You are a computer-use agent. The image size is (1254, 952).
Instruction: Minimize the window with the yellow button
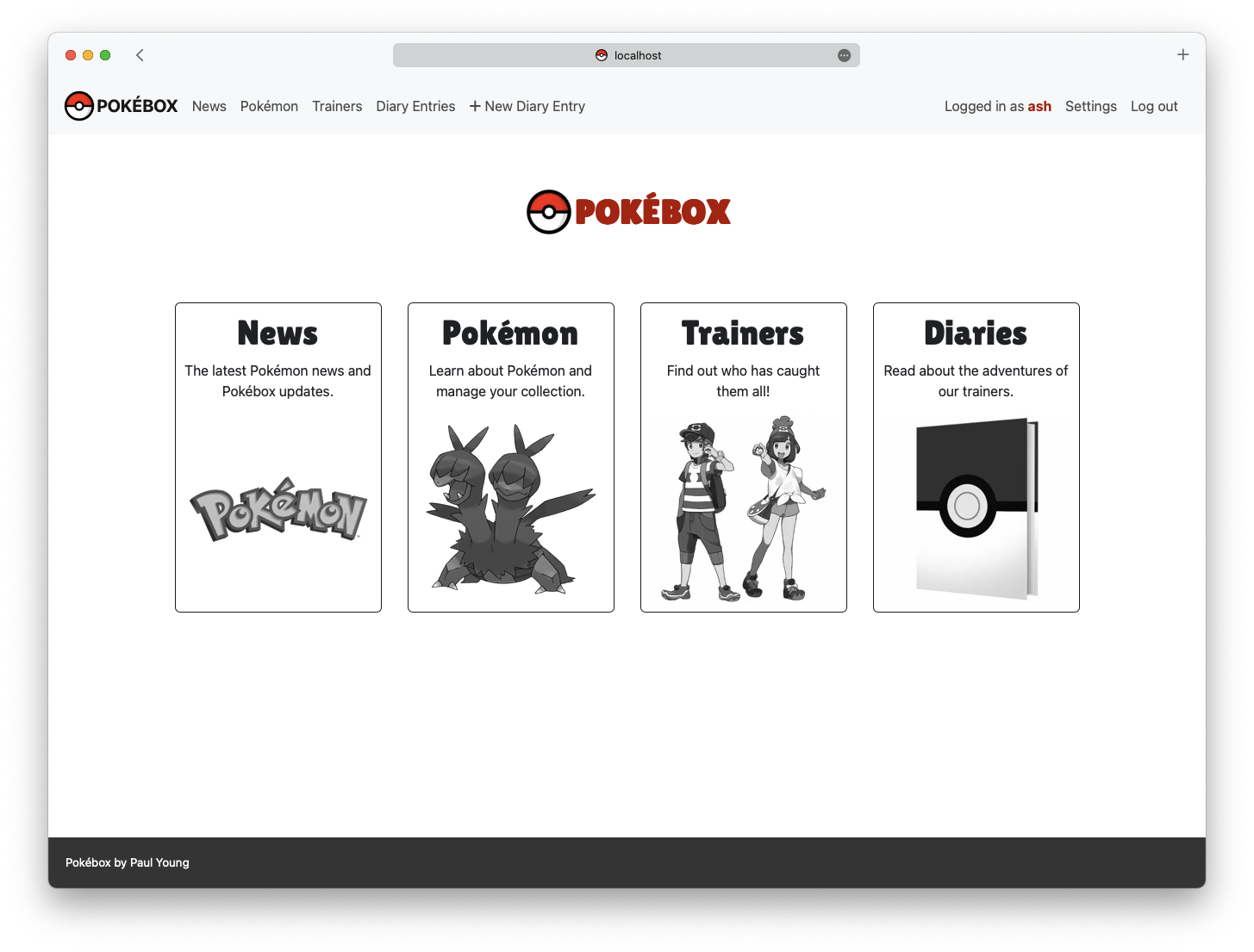point(88,55)
